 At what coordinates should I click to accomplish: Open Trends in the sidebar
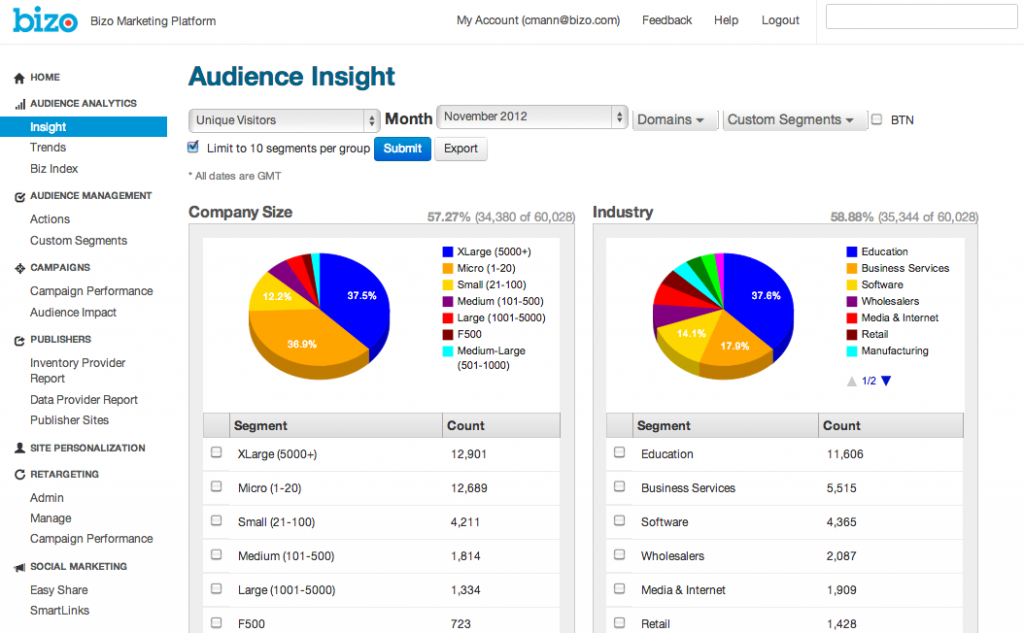[x=48, y=148]
